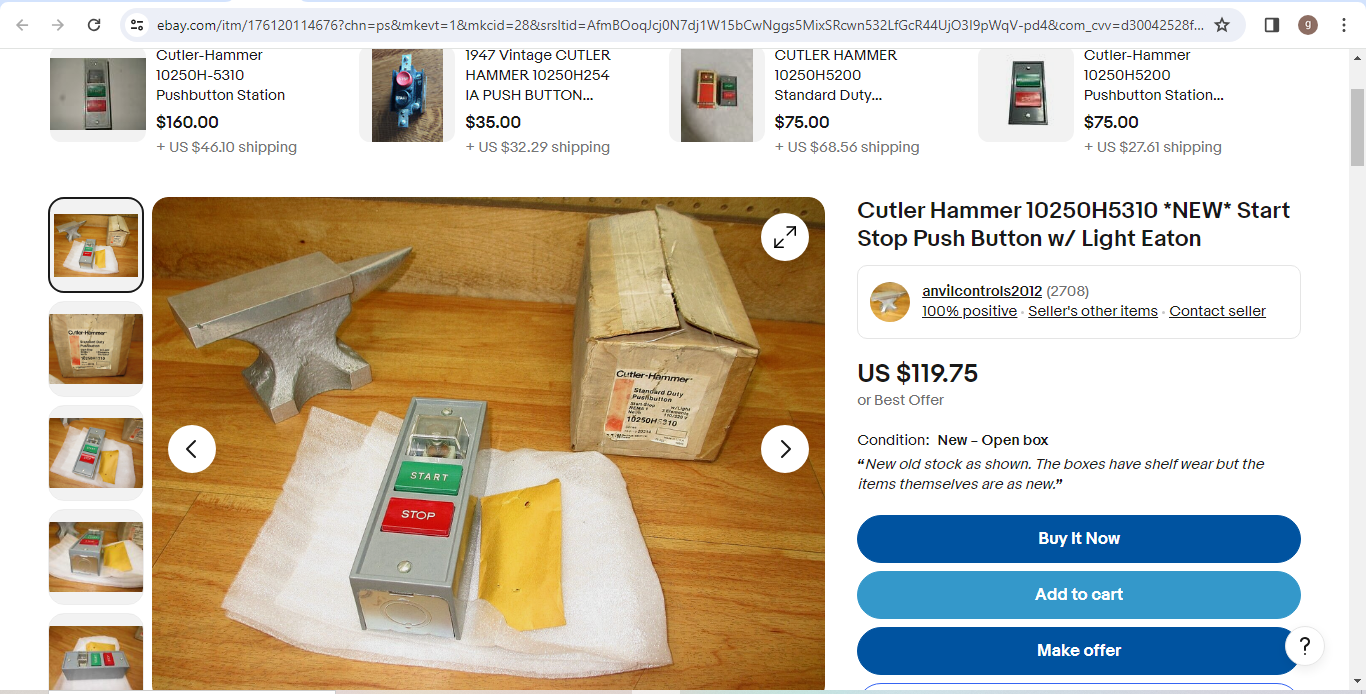The height and width of the screenshot is (694, 1366).
Task: Click the anvilcontrols2012 seller avatar
Action: click(890, 302)
